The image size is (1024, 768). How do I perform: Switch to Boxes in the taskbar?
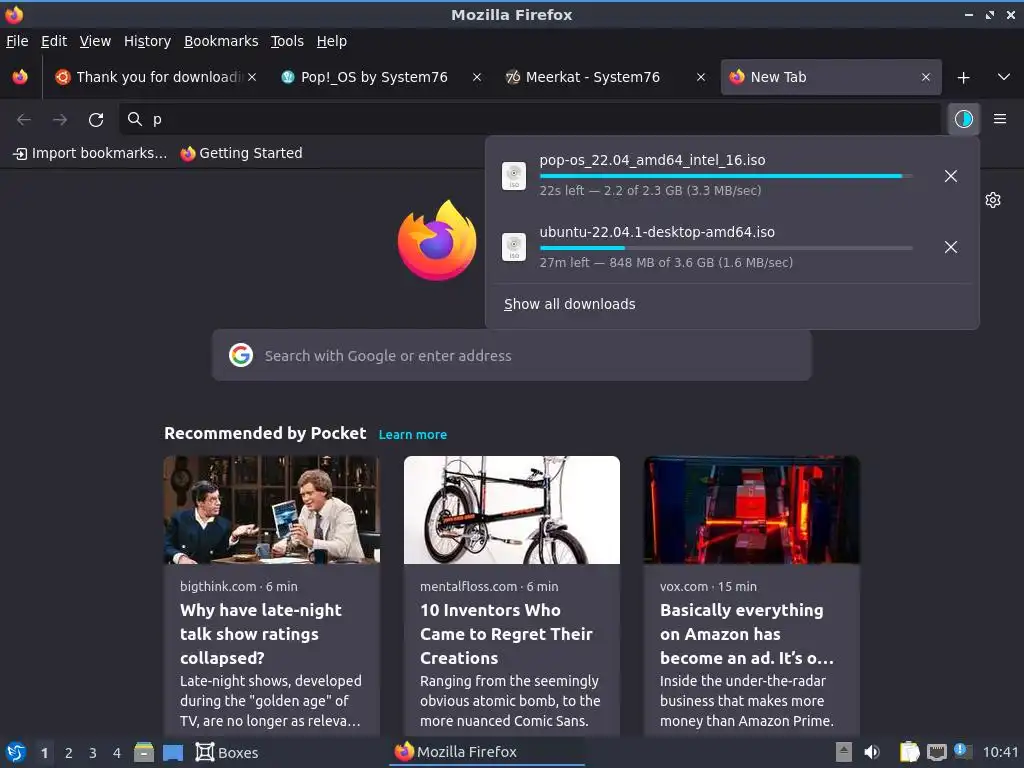(227, 752)
